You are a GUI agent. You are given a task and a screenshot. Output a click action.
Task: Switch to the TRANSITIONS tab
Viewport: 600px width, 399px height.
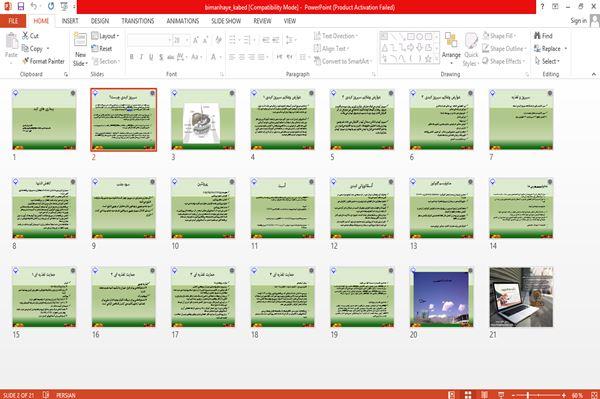138,21
